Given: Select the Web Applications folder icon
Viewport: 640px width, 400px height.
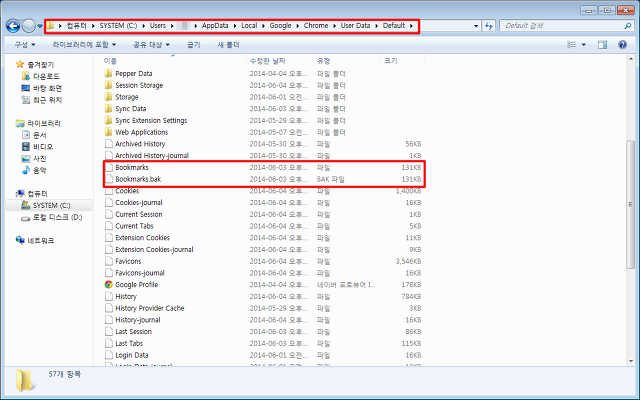Looking at the screenshot, I should coord(109,132).
